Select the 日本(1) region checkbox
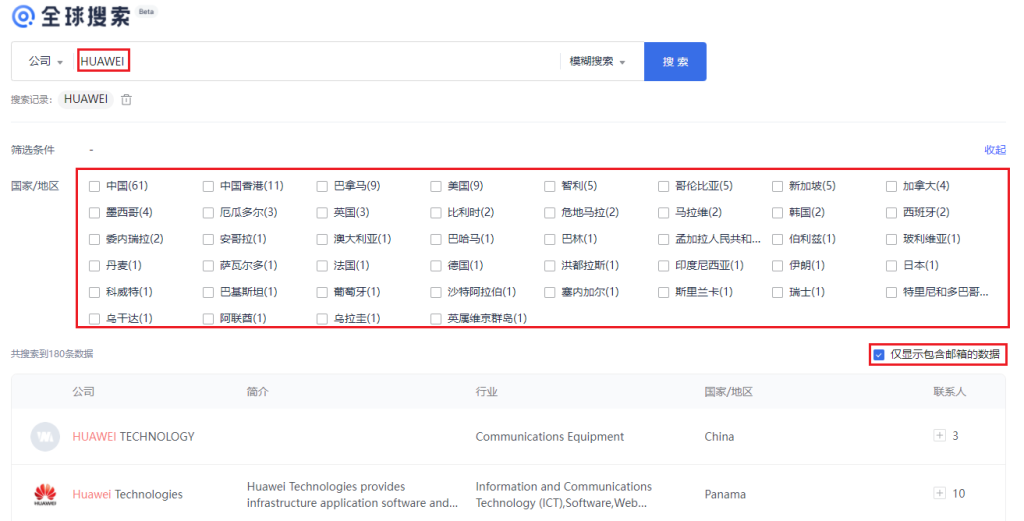This screenshot has width=1024, height=521. point(892,265)
